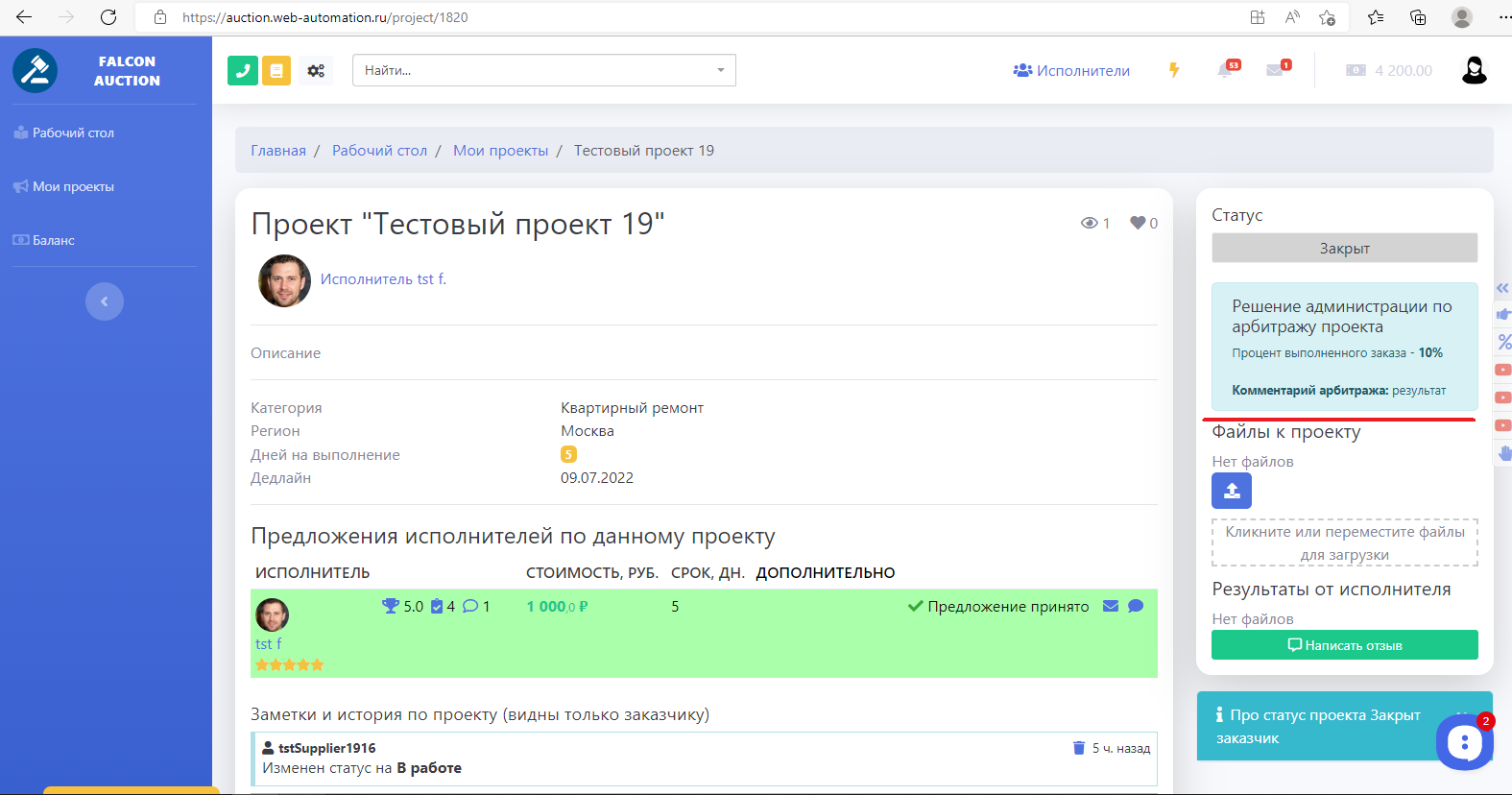Click the Рабочий стол breadcrumb link

pos(379,151)
